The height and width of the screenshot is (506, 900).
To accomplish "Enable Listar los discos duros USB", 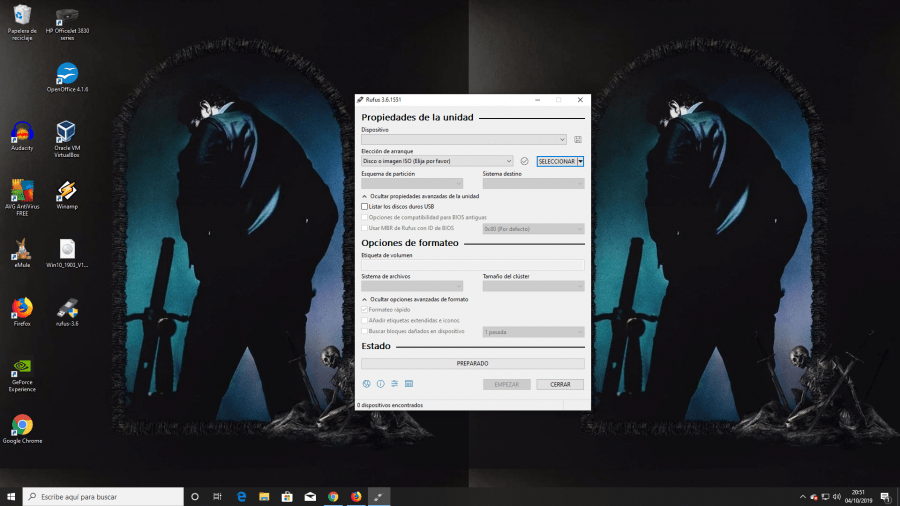I will [x=365, y=207].
